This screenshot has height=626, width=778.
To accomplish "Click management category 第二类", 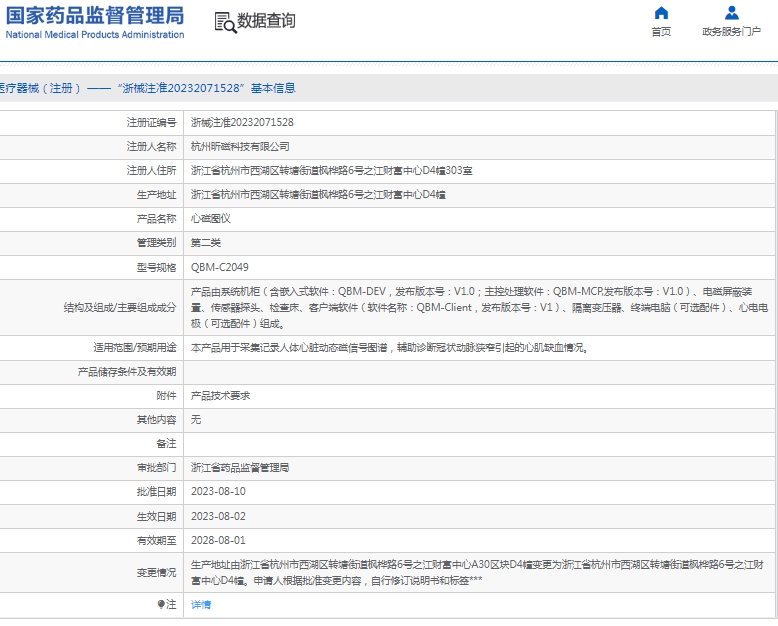I will pyautogui.click(x=206, y=243).
